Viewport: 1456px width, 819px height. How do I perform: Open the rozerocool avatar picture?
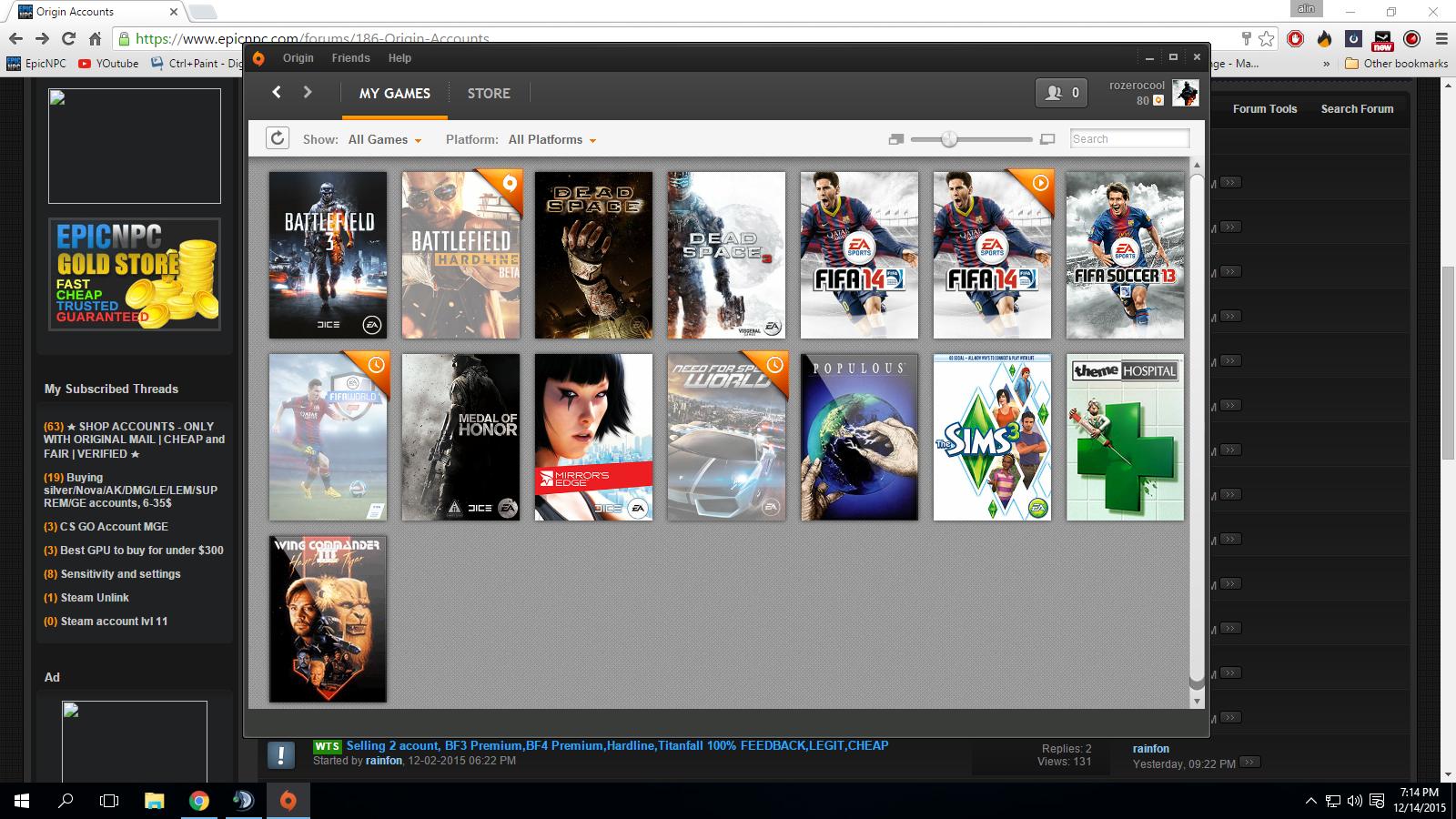pos(1185,93)
